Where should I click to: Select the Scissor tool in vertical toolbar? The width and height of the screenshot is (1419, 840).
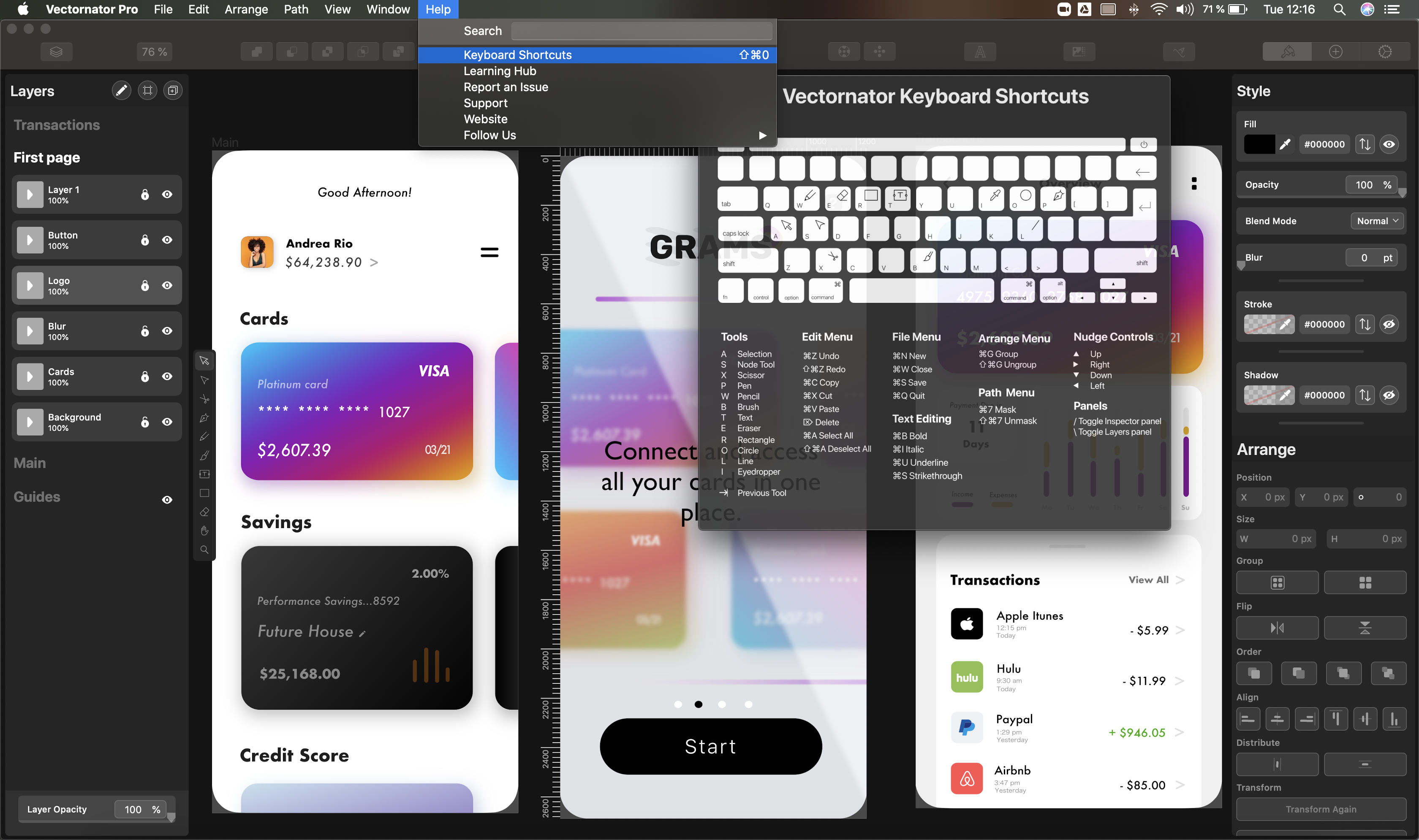click(204, 399)
